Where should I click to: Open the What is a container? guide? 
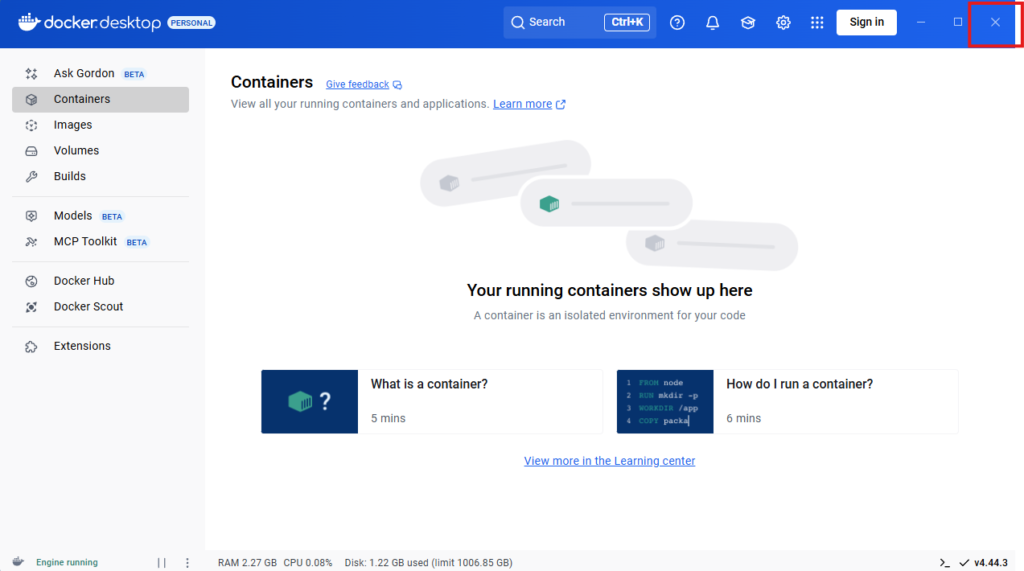coord(432,402)
